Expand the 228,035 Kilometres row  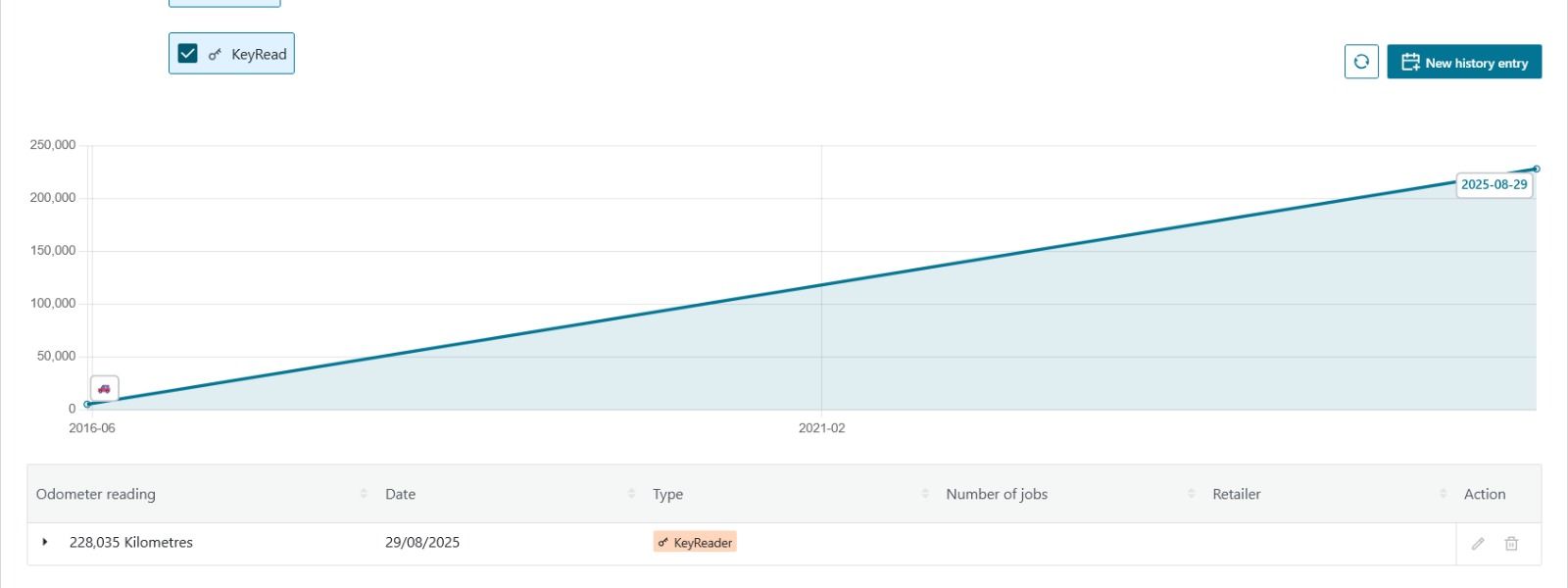pos(45,542)
